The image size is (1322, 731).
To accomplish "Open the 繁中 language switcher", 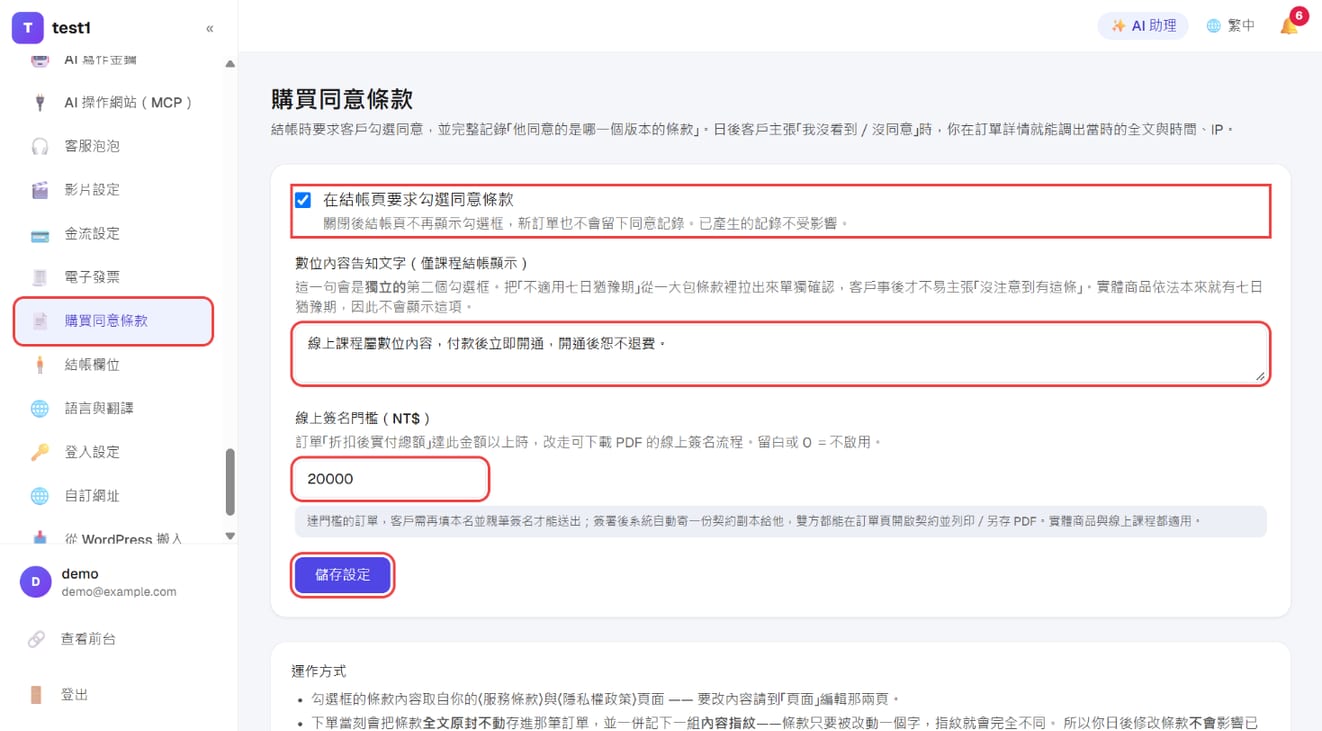I will (1230, 26).
